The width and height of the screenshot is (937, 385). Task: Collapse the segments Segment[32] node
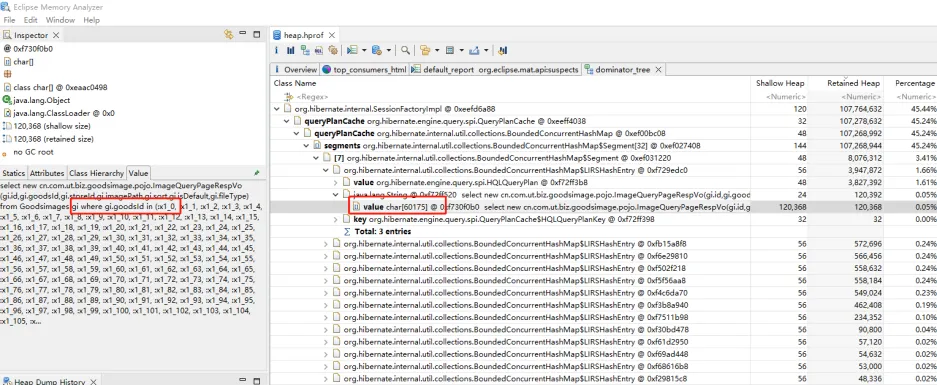[307, 146]
